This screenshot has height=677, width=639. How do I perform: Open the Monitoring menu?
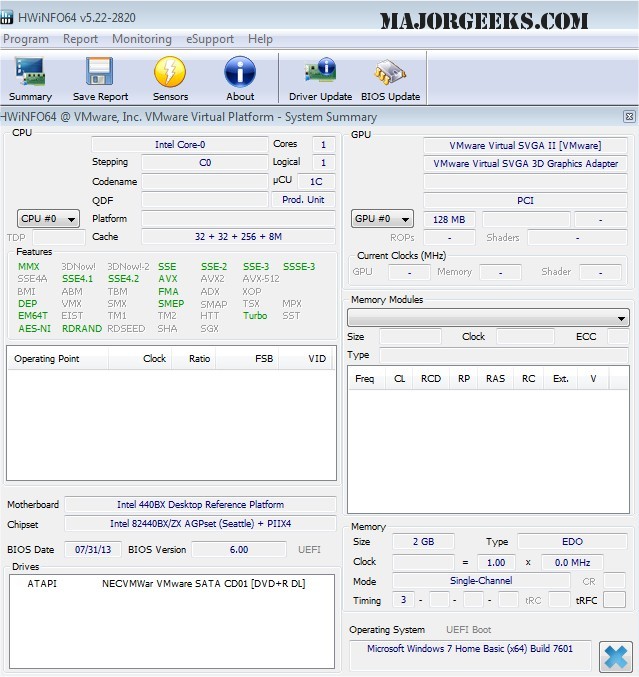pos(142,39)
